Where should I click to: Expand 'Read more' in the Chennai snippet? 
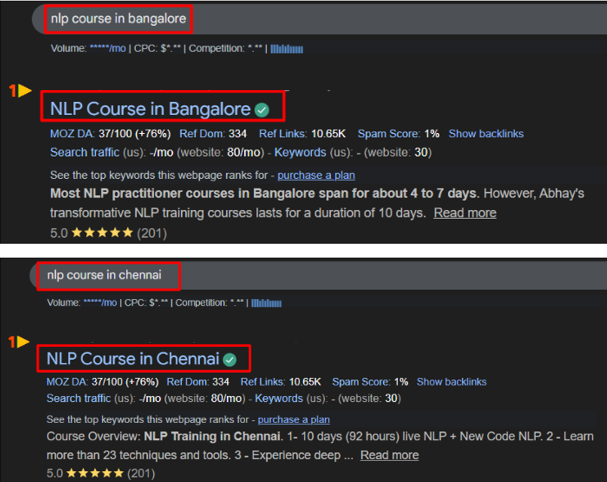coord(389,455)
